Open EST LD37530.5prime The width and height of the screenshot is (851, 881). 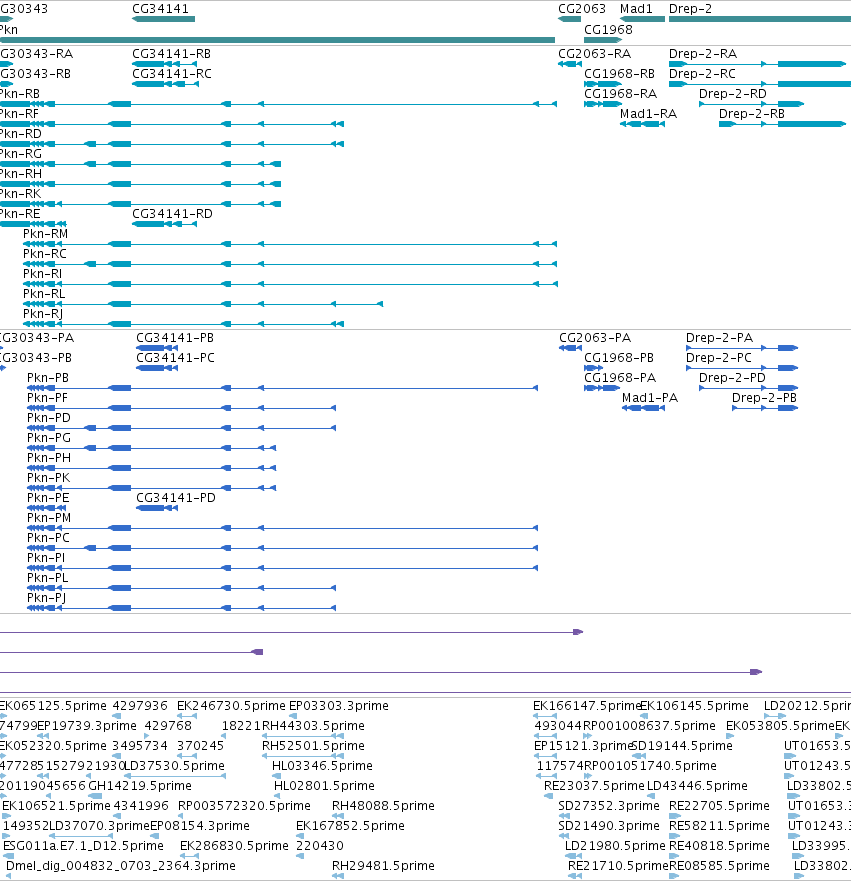(174, 766)
